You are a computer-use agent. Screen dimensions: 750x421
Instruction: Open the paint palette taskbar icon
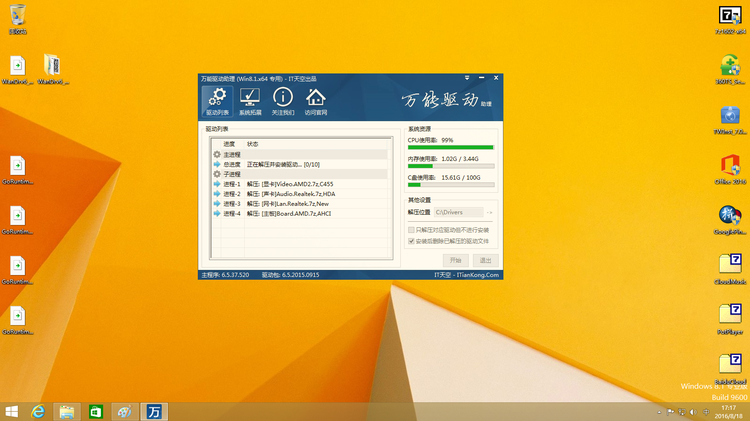125,412
